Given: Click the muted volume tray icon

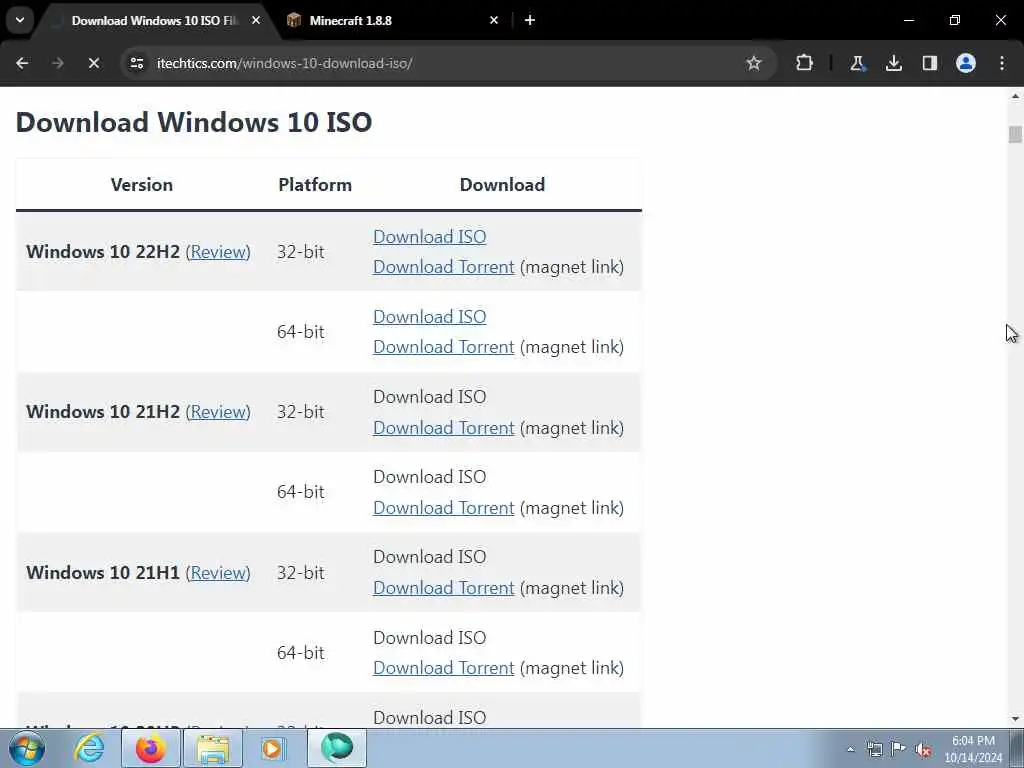Looking at the screenshot, I should [x=923, y=750].
